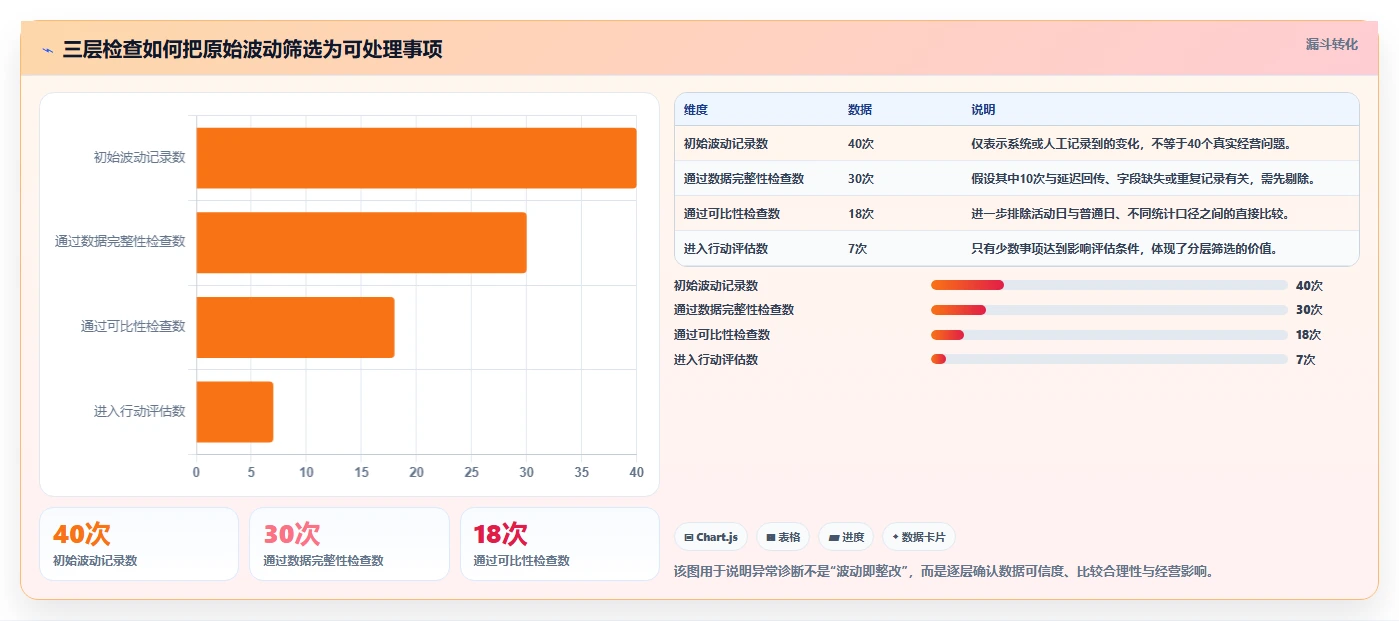Click the footnote starting with 该图用于说明异常诊断
The image size is (1399, 621).
tap(944, 572)
